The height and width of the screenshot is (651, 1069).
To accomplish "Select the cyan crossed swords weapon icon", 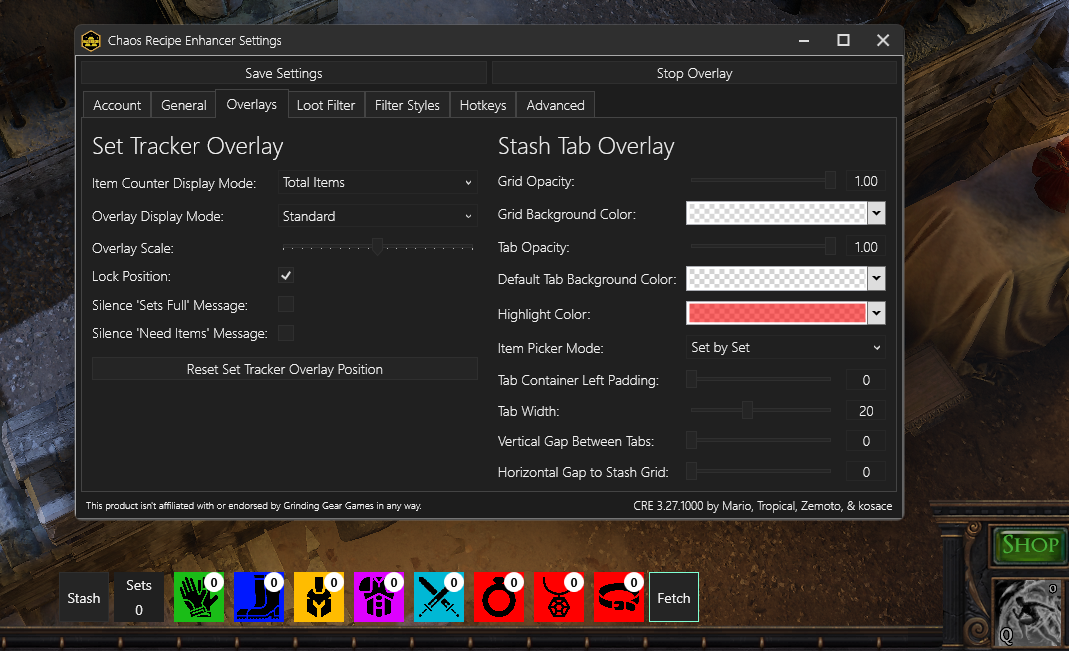I will pos(439,598).
